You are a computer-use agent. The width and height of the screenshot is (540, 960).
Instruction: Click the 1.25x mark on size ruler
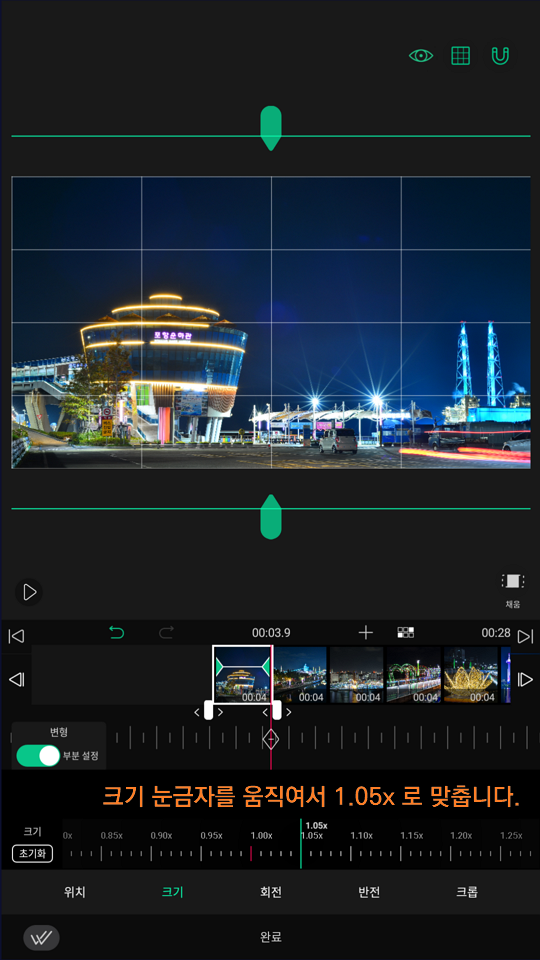(511, 835)
